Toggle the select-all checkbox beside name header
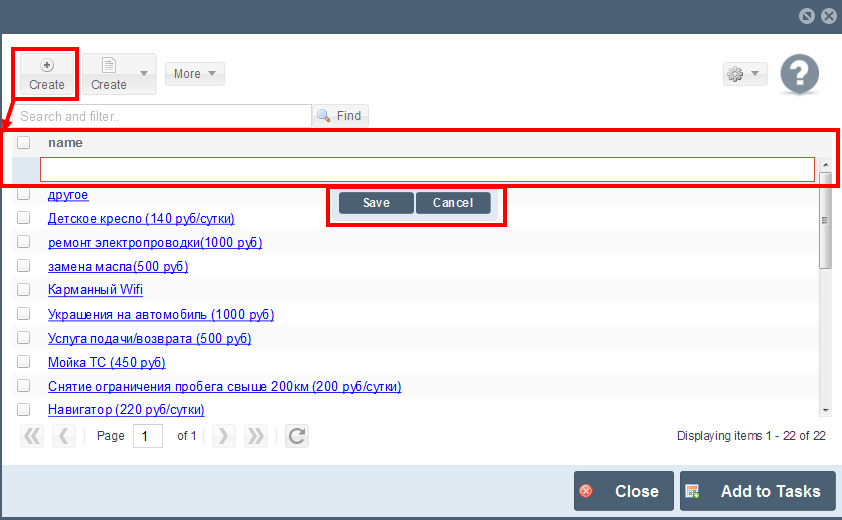The height and width of the screenshot is (520, 842). [24, 142]
